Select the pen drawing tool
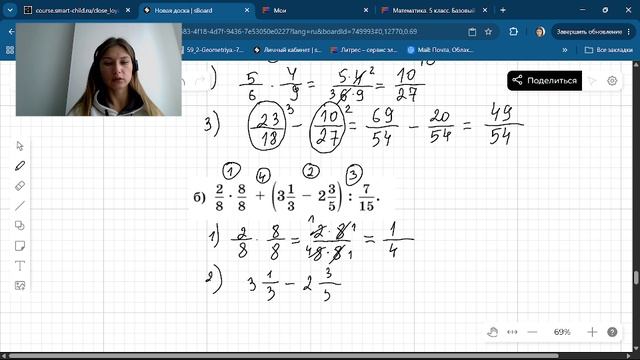640x360 pixels. pyautogui.click(x=20, y=166)
